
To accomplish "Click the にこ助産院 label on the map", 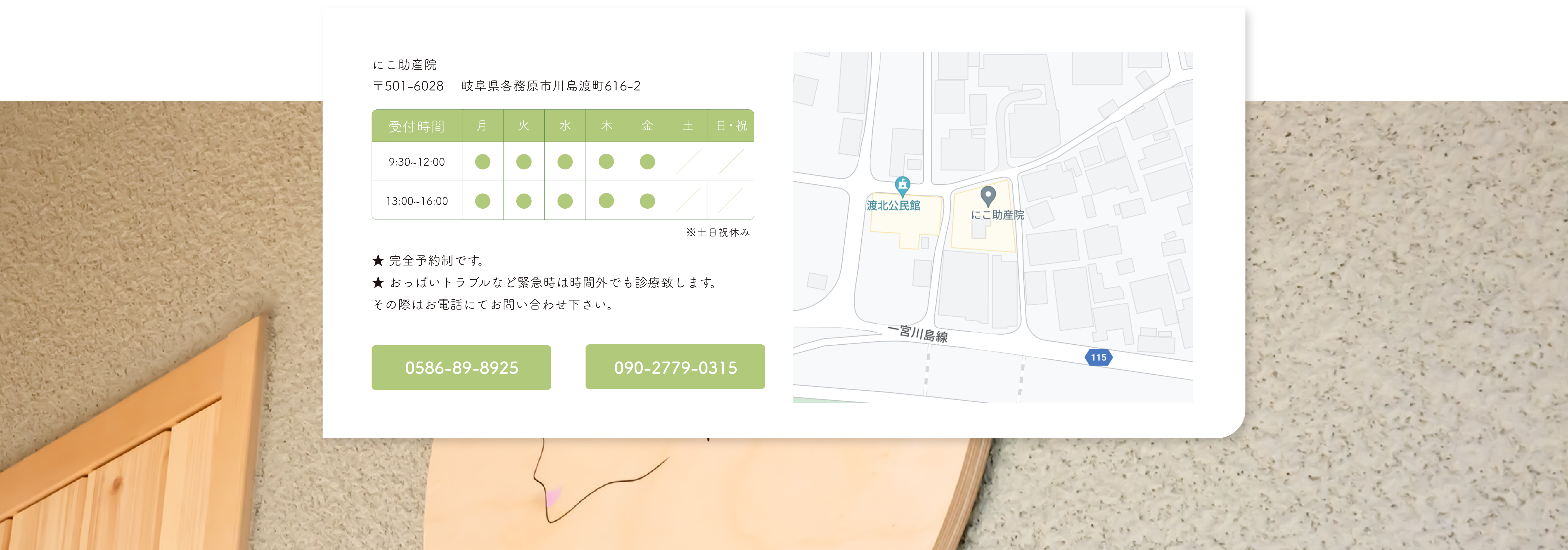I will click(x=997, y=215).
